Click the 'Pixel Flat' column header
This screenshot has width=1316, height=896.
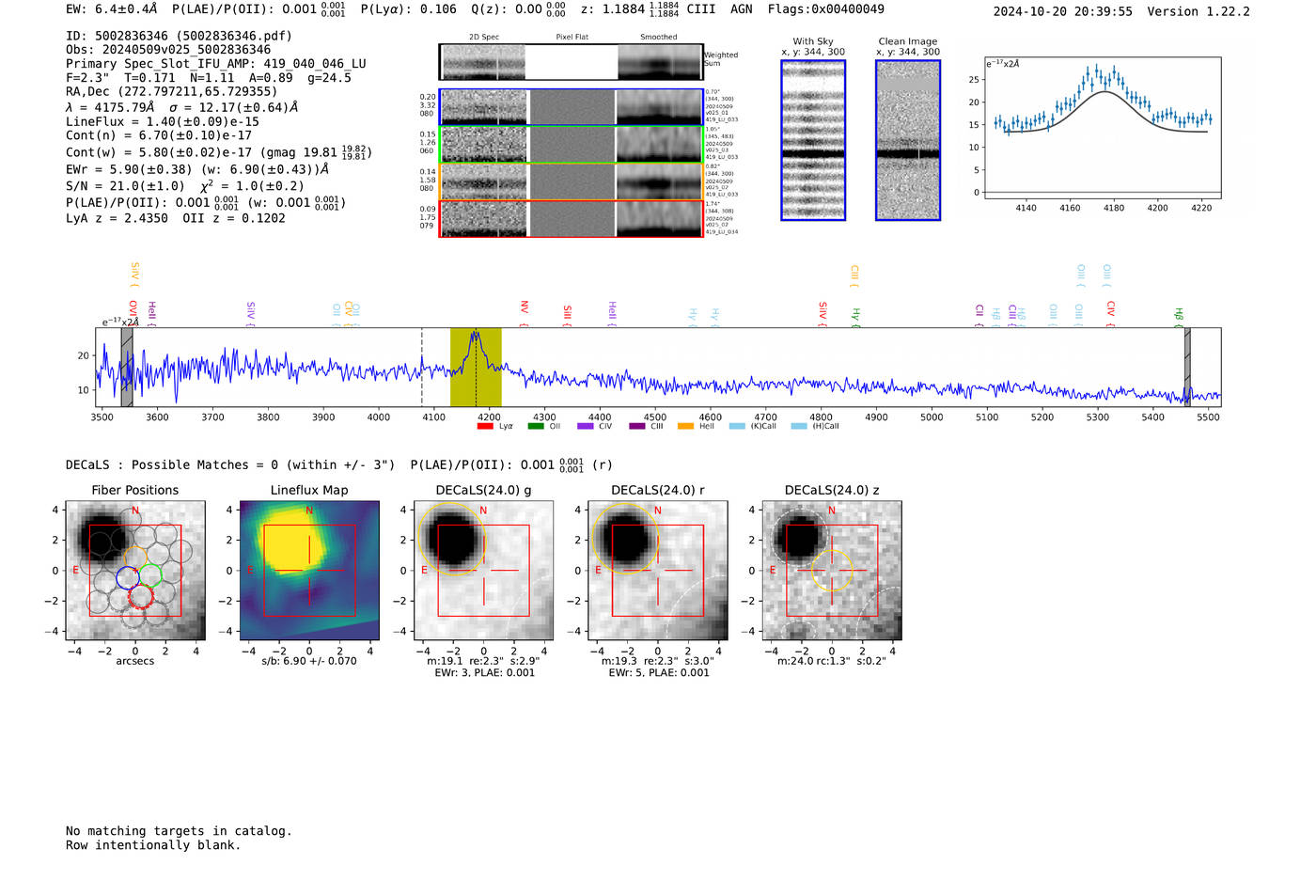click(572, 37)
